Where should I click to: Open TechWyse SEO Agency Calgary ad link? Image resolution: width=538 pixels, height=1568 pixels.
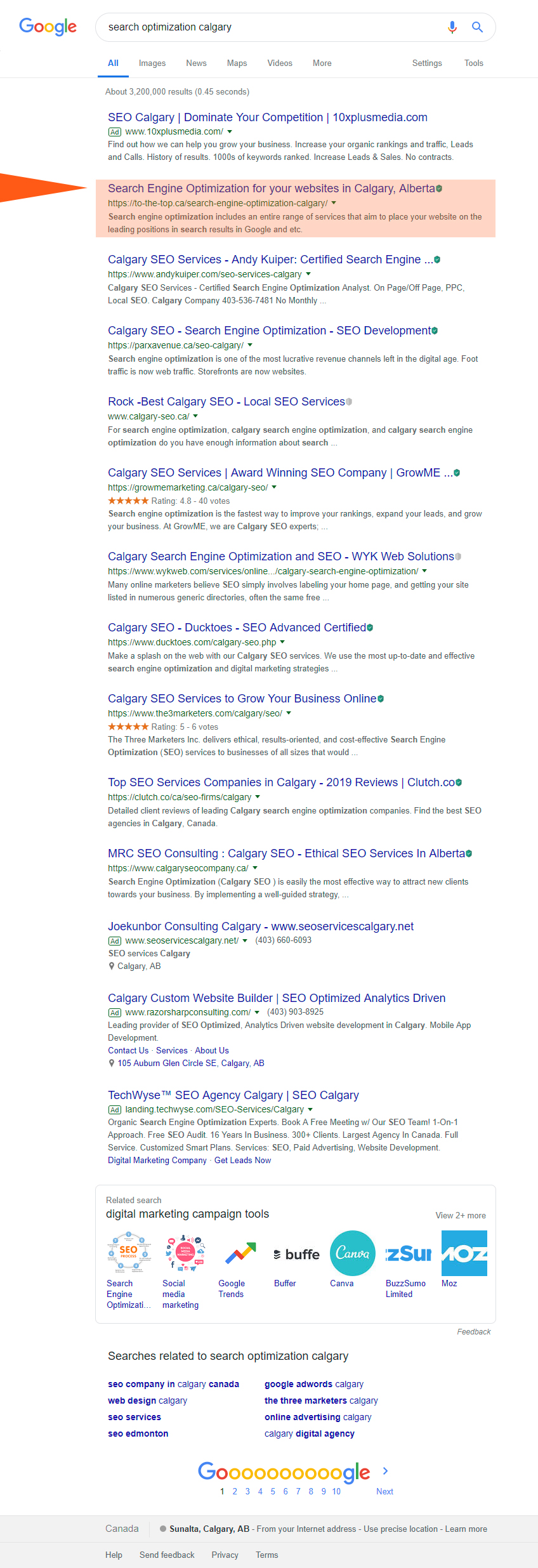233,1095
